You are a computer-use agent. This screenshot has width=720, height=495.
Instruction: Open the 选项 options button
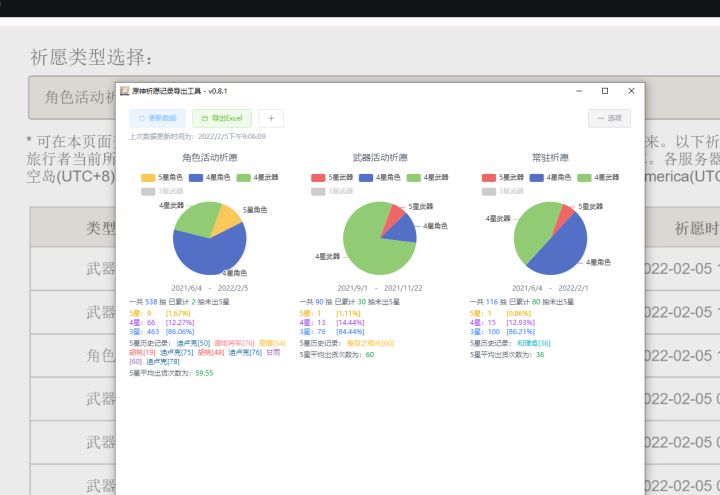[609, 118]
